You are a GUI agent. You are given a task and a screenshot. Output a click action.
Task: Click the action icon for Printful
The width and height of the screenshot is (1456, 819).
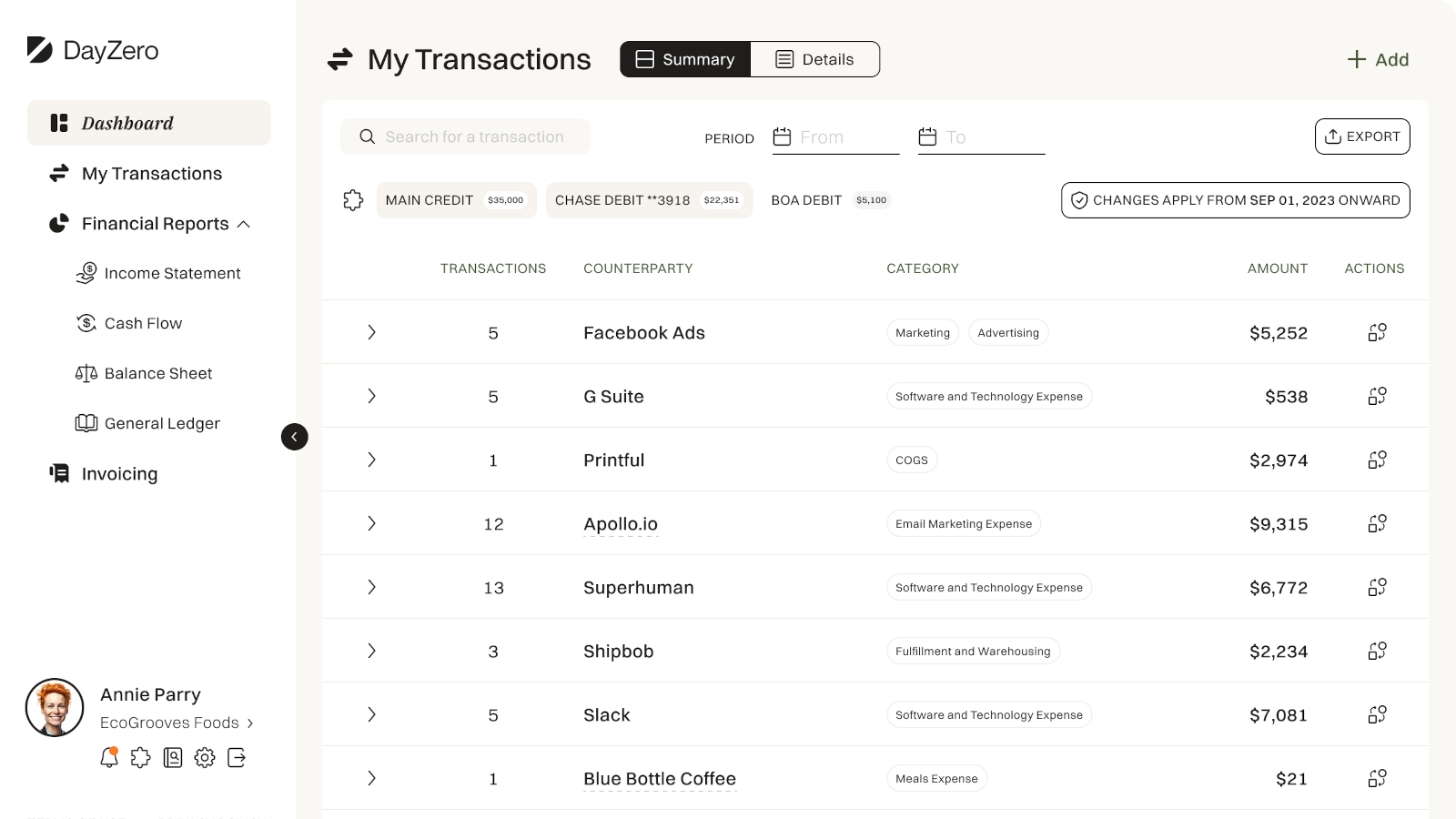click(1377, 460)
